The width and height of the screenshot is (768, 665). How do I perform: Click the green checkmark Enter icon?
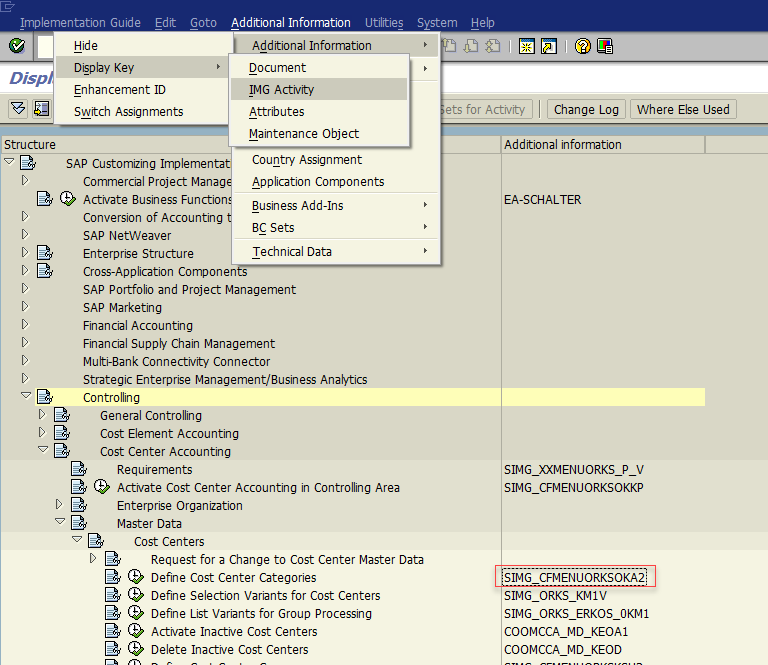pos(17,46)
